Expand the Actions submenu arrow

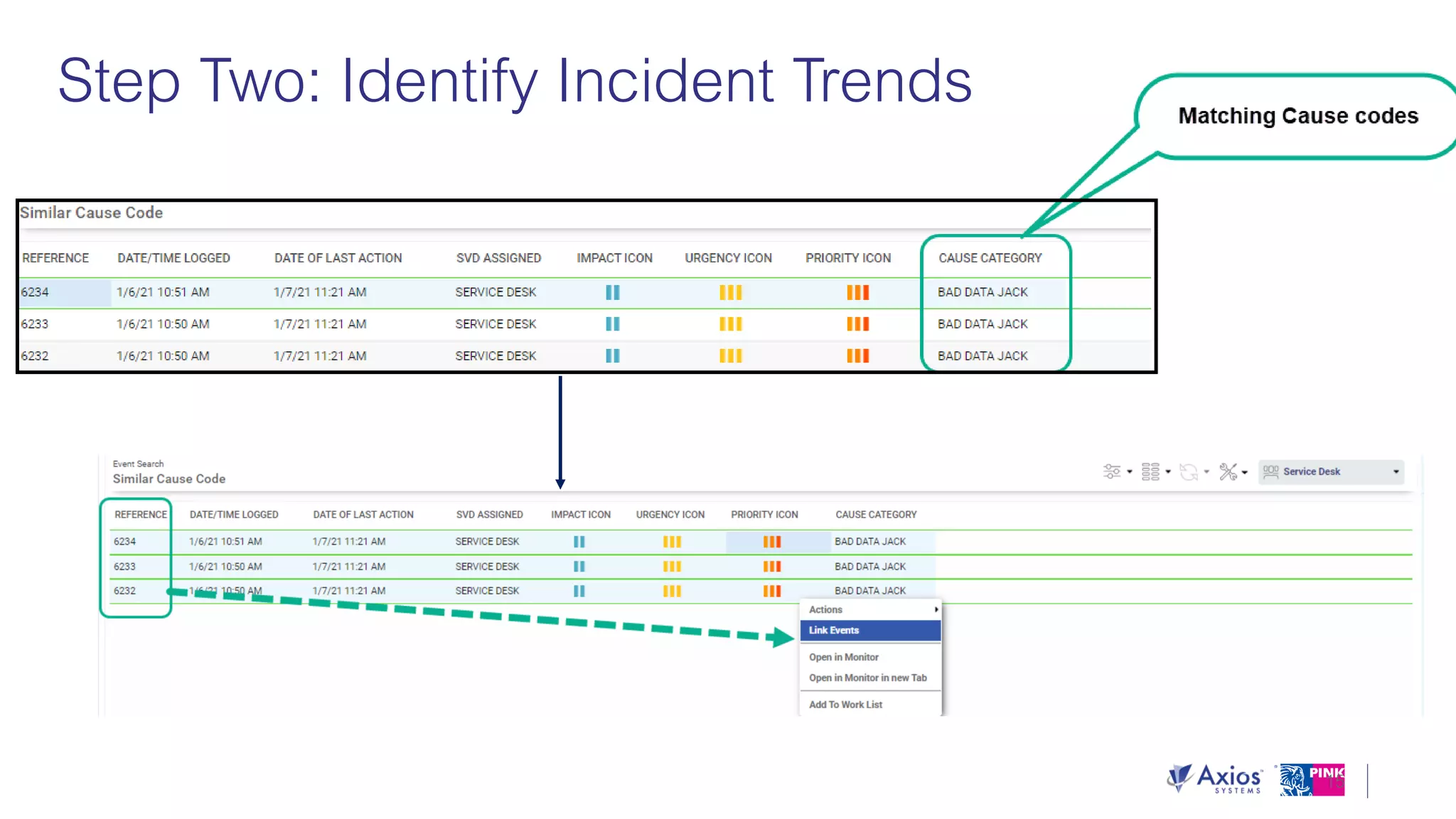click(x=936, y=609)
